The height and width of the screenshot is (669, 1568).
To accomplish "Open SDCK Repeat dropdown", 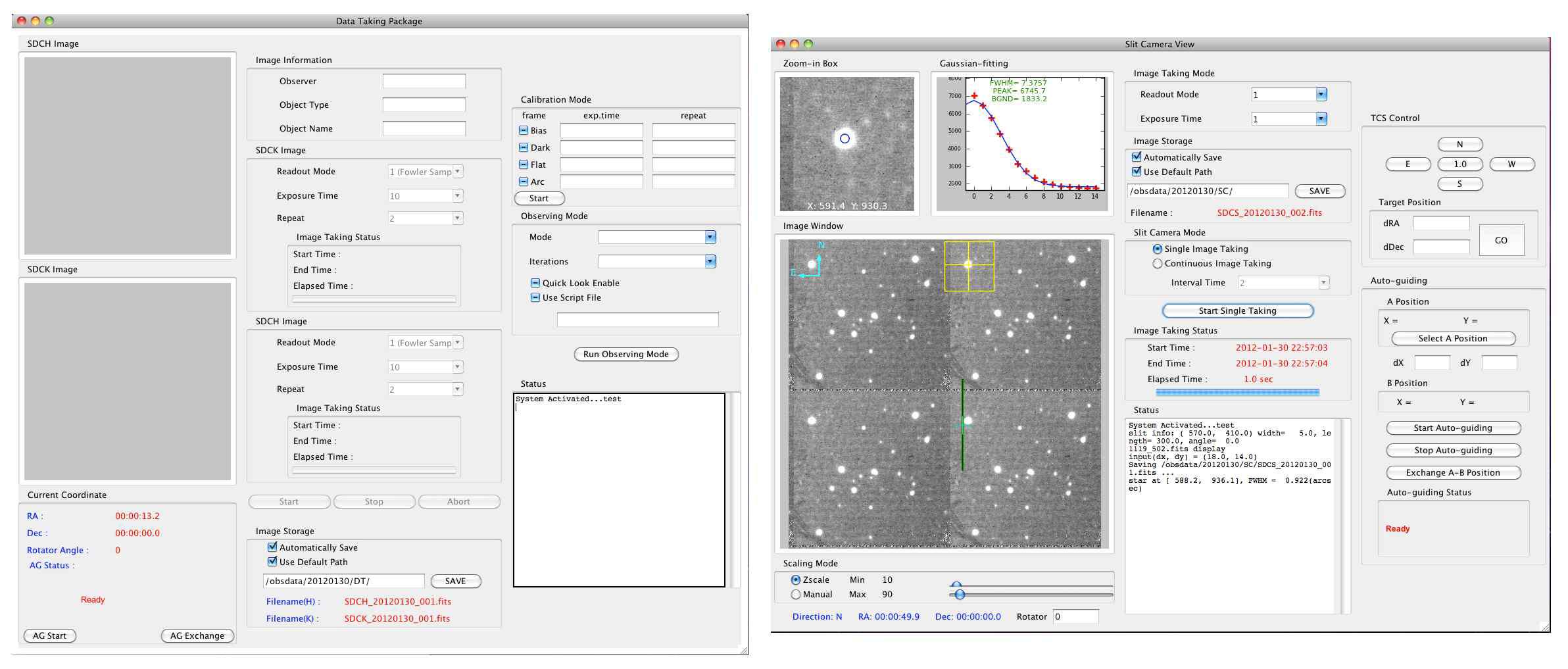I will click(426, 218).
